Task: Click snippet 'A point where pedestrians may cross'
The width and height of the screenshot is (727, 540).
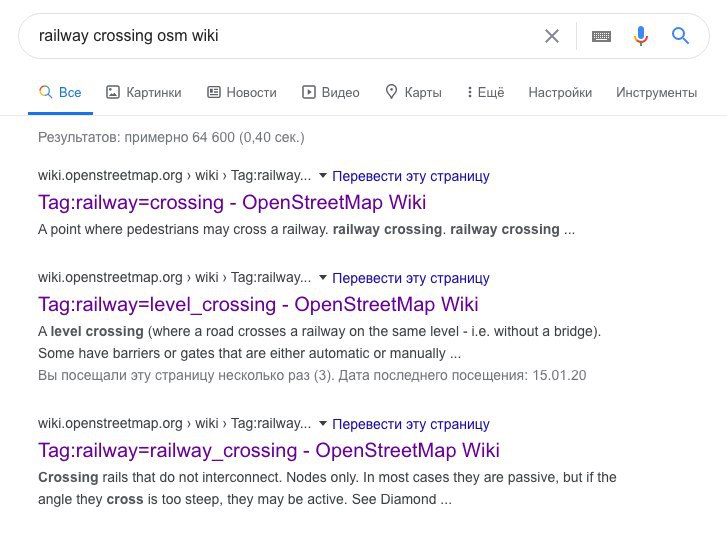Action: tap(306, 229)
